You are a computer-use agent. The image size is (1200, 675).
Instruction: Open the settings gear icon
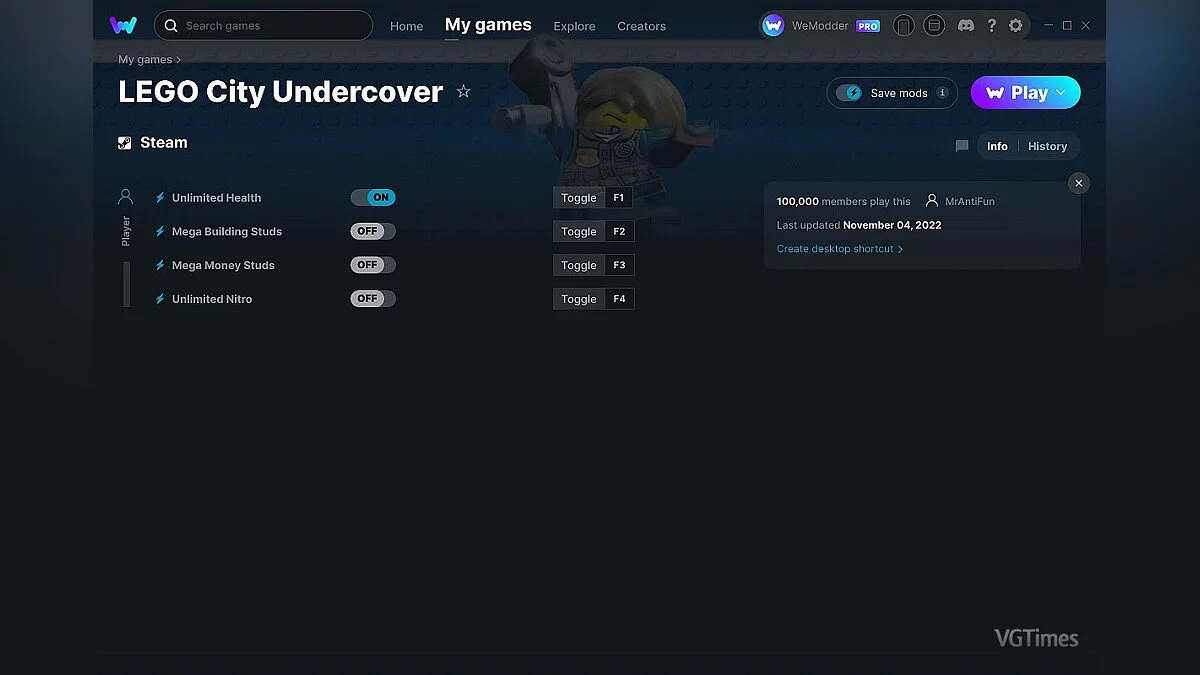[1016, 26]
